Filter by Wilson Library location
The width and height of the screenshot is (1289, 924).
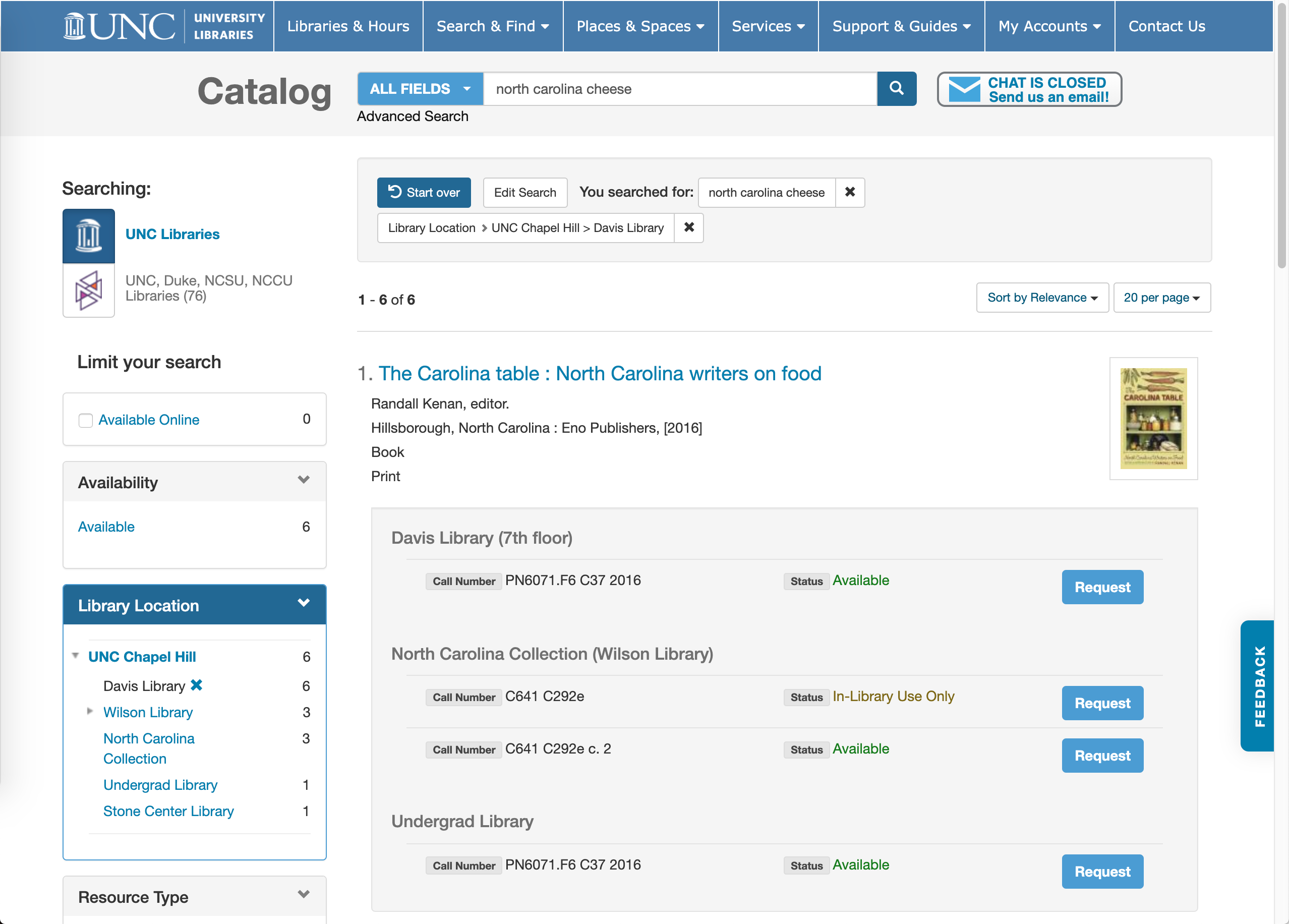click(148, 712)
